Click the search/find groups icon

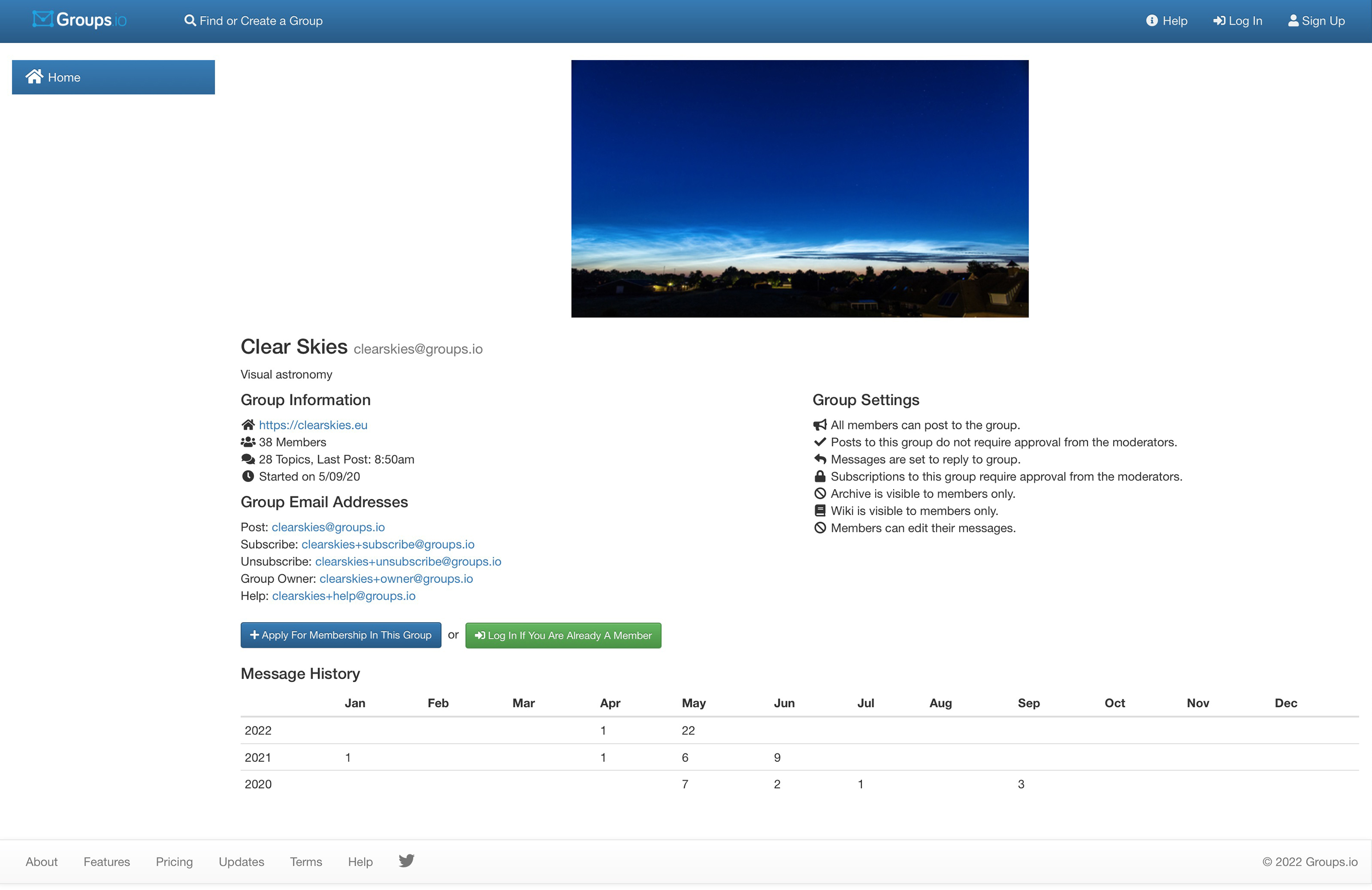(x=188, y=20)
